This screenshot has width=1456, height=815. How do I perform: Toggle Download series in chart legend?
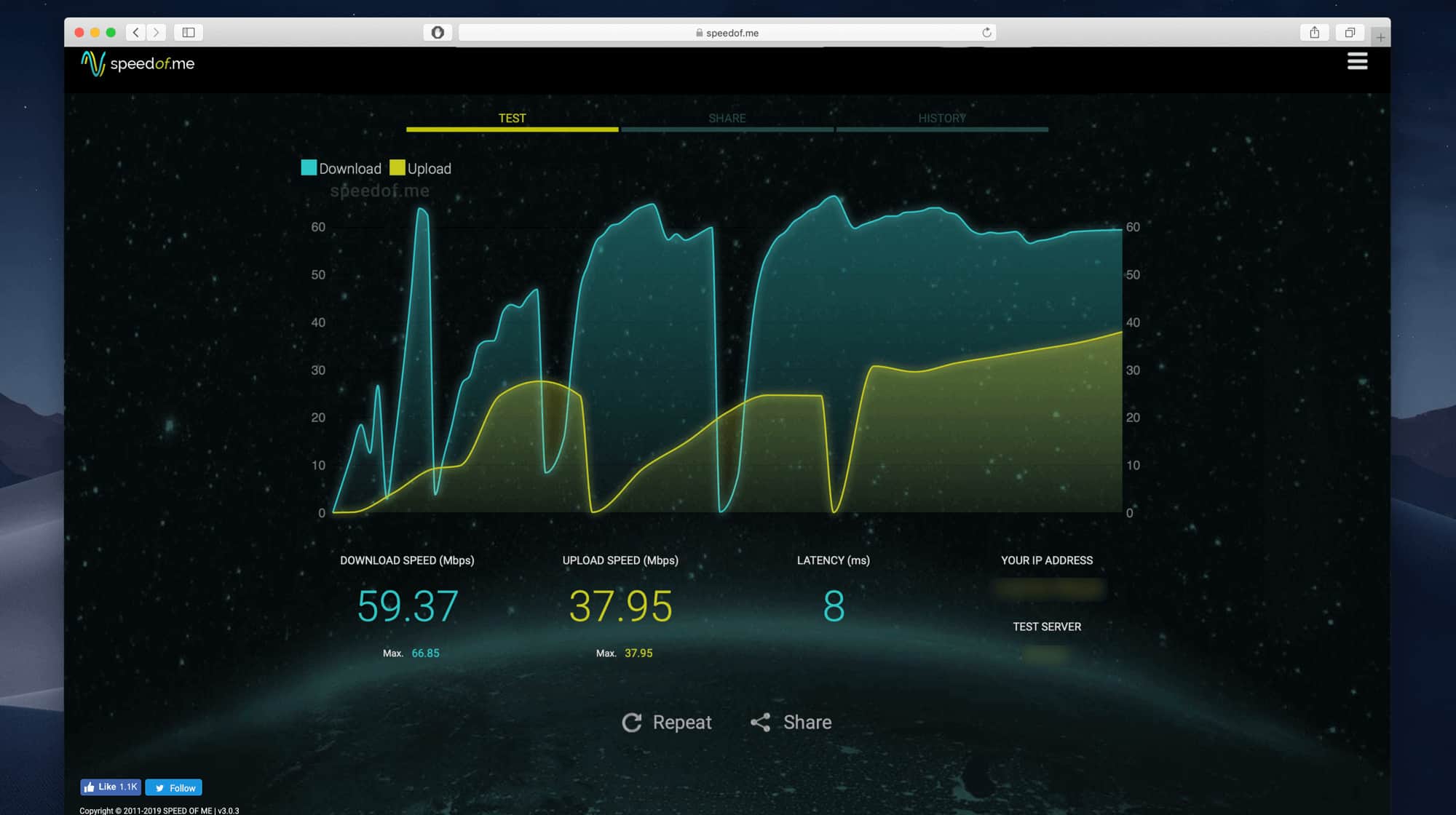point(341,168)
